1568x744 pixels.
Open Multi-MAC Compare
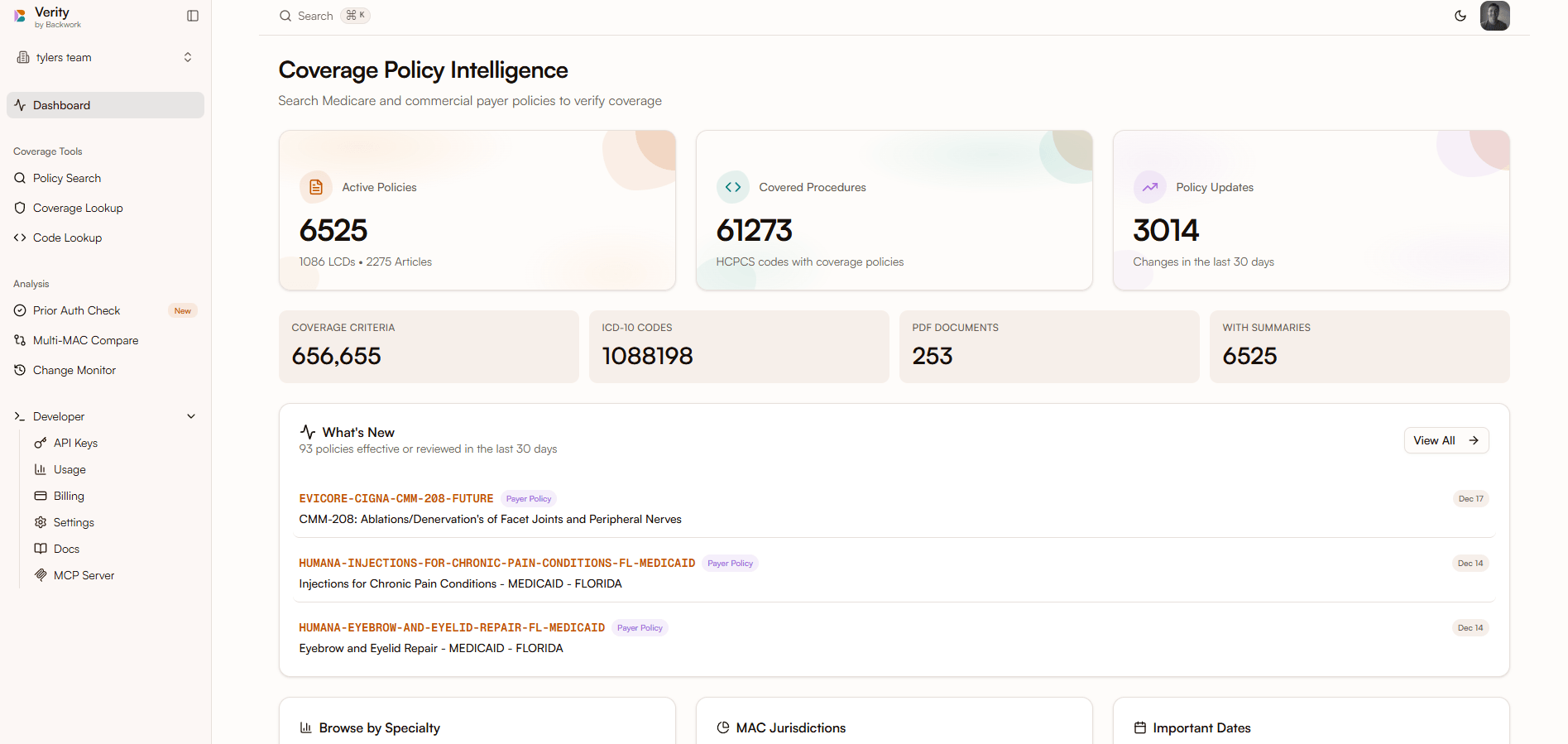(x=105, y=340)
